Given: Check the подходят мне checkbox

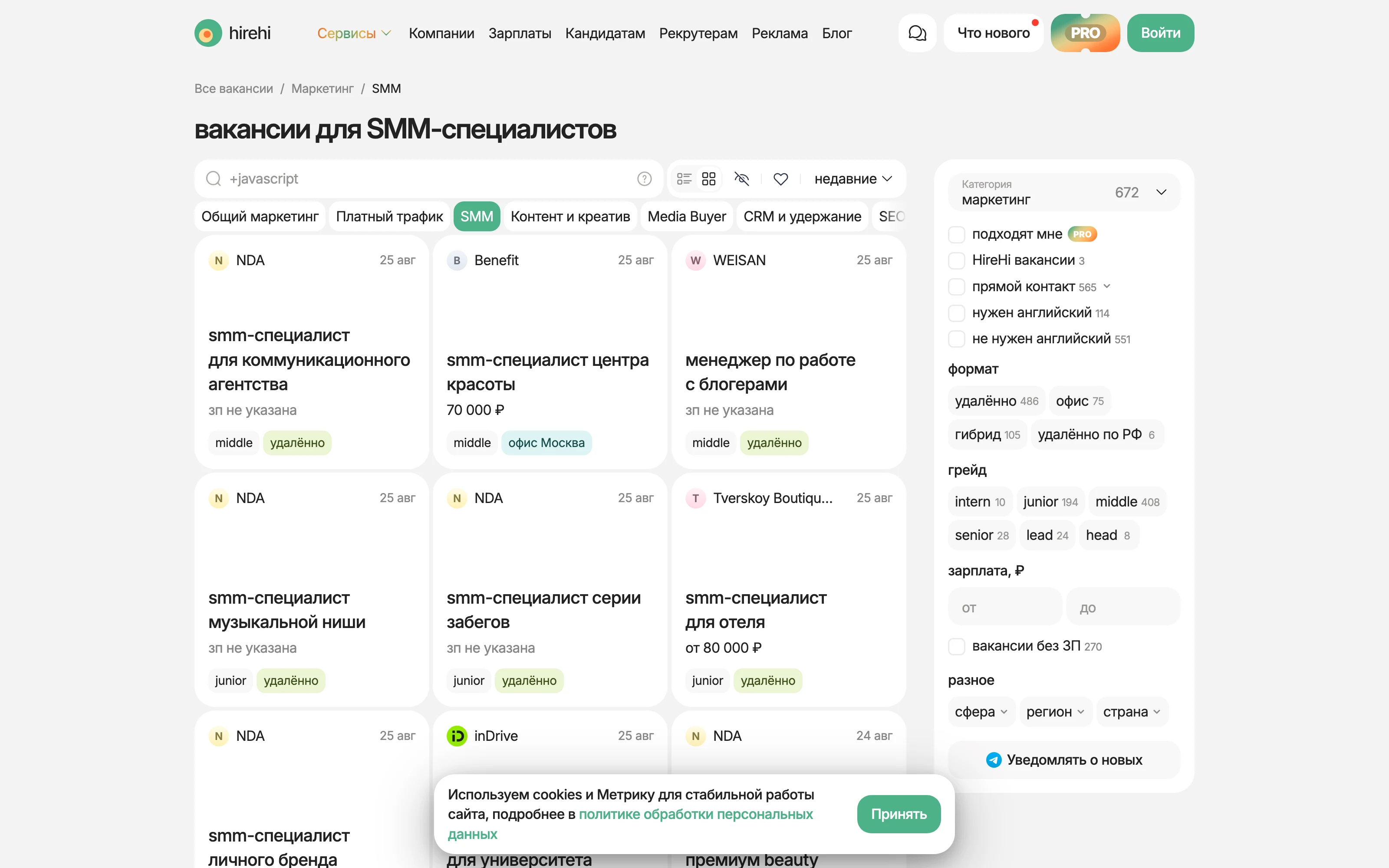Looking at the screenshot, I should pyautogui.click(x=956, y=234).
